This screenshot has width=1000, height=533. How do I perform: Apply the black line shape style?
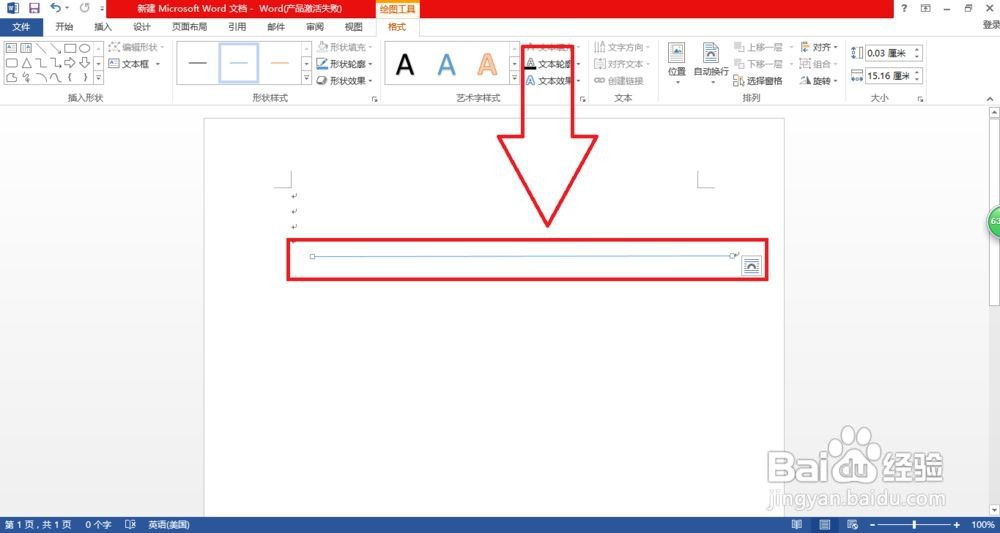click(198, 63)
